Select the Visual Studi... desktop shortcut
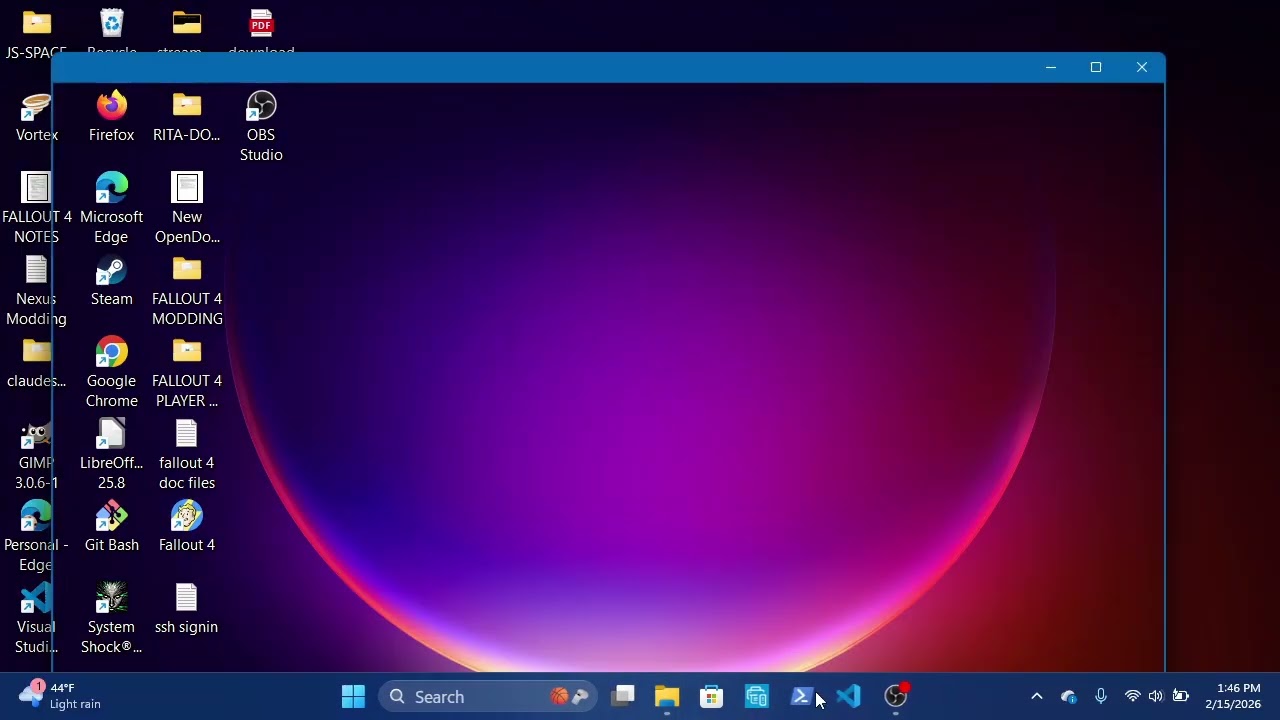Image resolution: width=1280 pixels, height=720 pixels. 36,618
